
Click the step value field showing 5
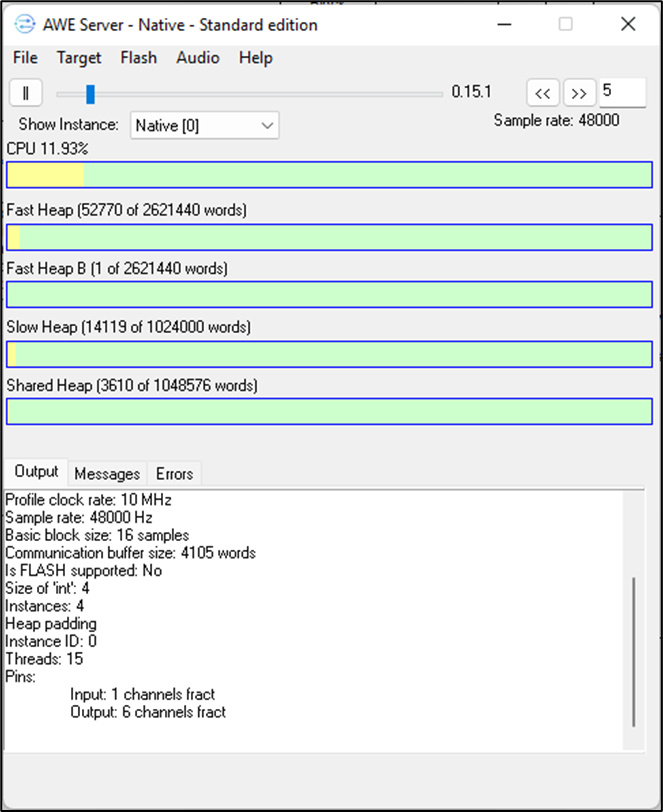[622, 92]
